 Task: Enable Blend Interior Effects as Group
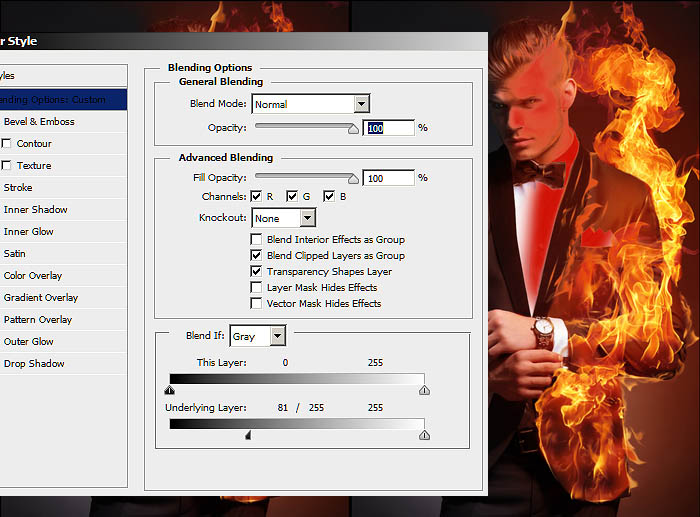coord(257,240)
